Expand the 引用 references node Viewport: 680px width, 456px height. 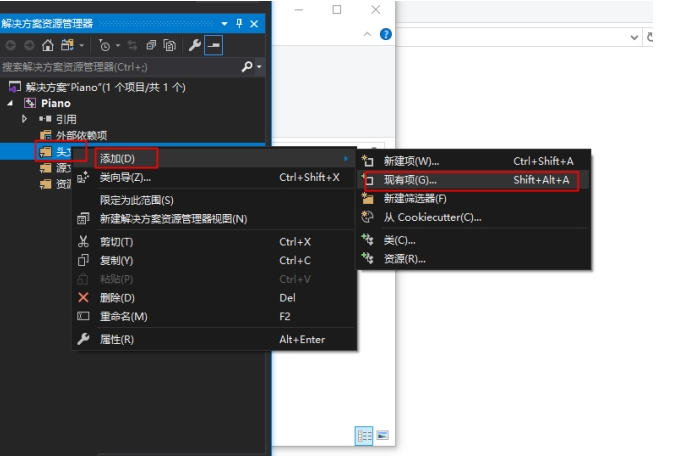(25, 119)
